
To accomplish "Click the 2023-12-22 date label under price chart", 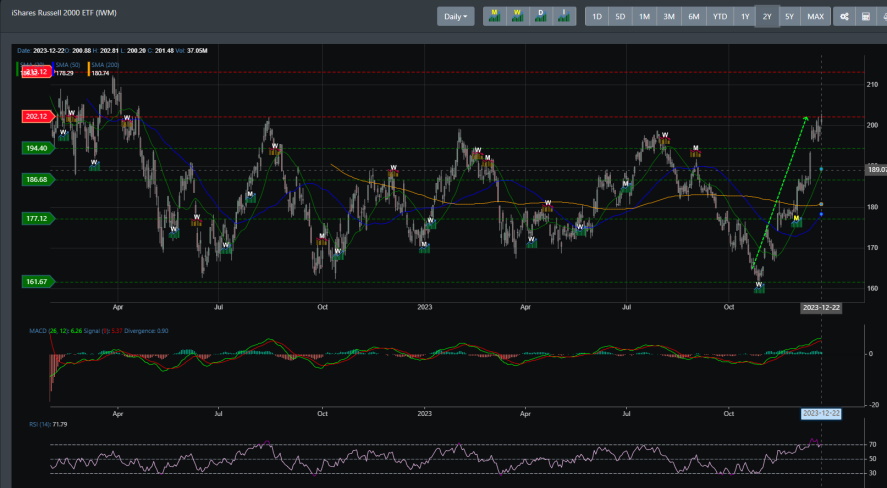I will [821, 308].
